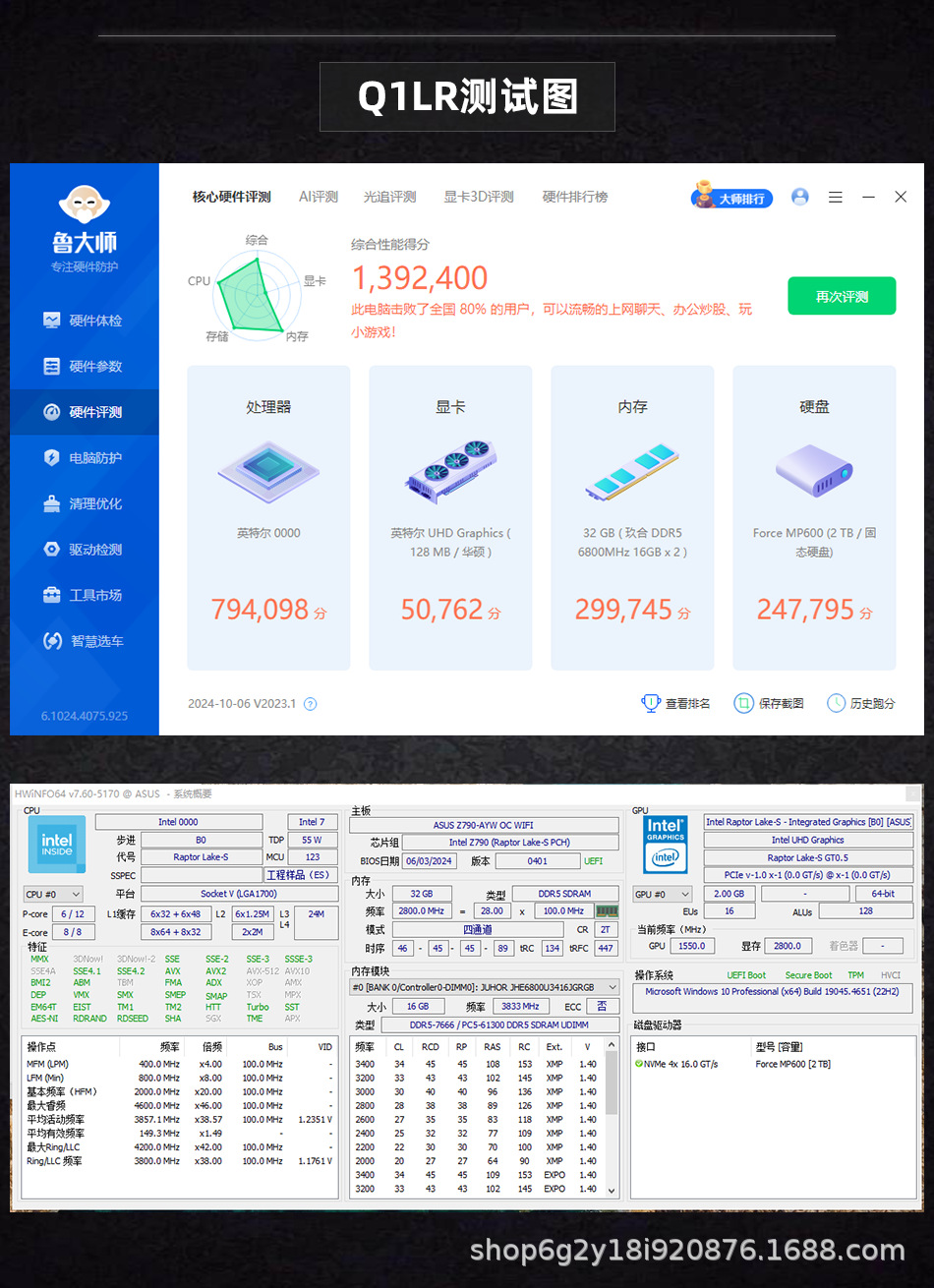The image size is (934, 1288).
Task: Switch to 光追评测 tab
Action: (390, 197)
